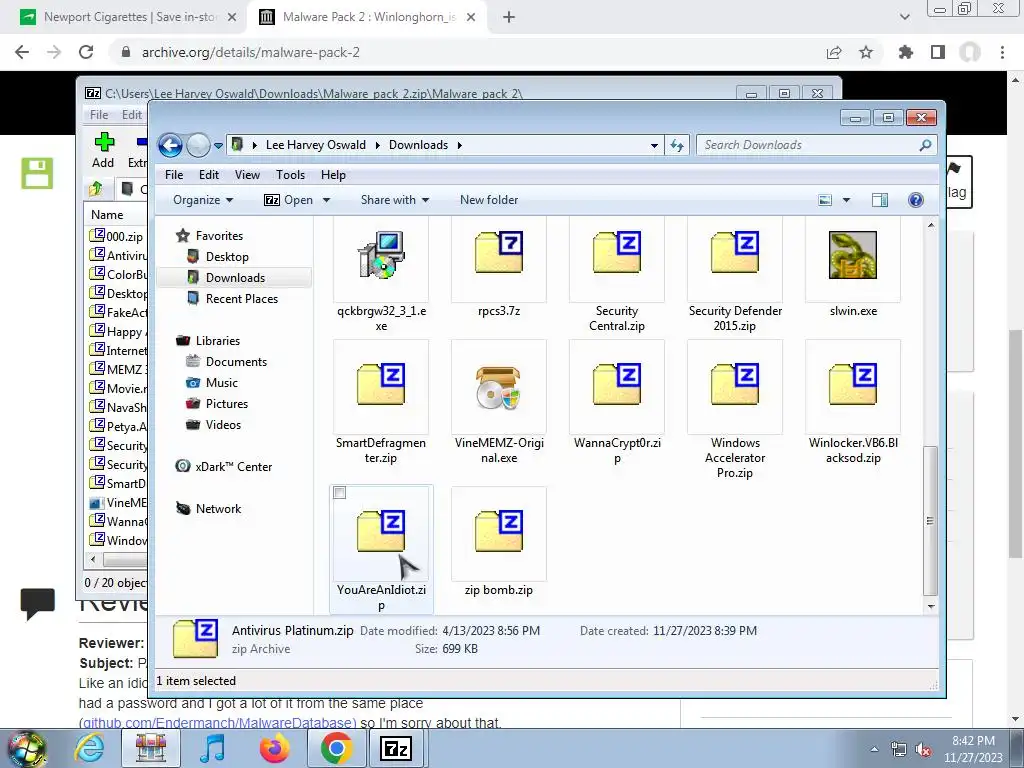Select WannaCrypt0r.zip file icon
The height and width of the screenshot is (768, 1024).
[x=617, y=384]
